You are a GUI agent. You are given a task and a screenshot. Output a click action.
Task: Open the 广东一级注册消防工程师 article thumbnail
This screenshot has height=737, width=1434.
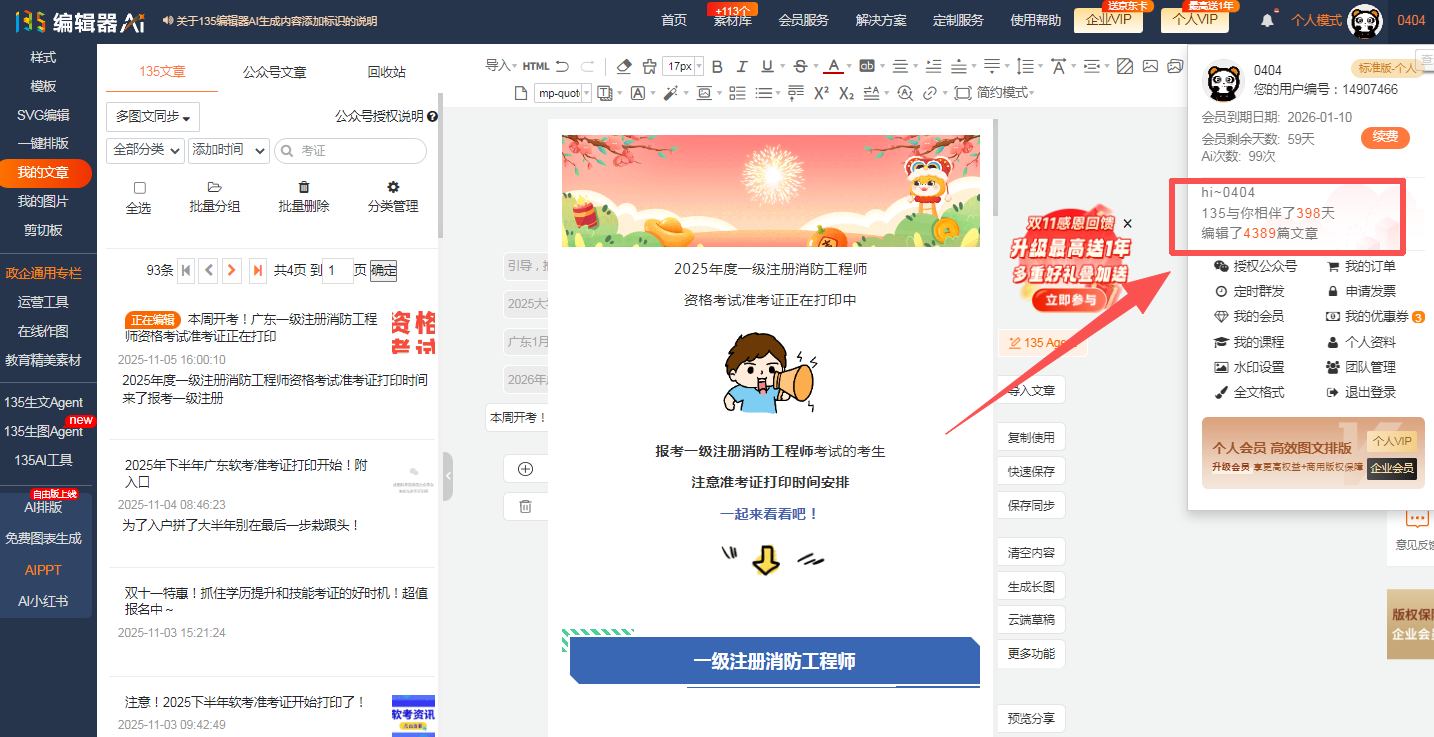413,333
